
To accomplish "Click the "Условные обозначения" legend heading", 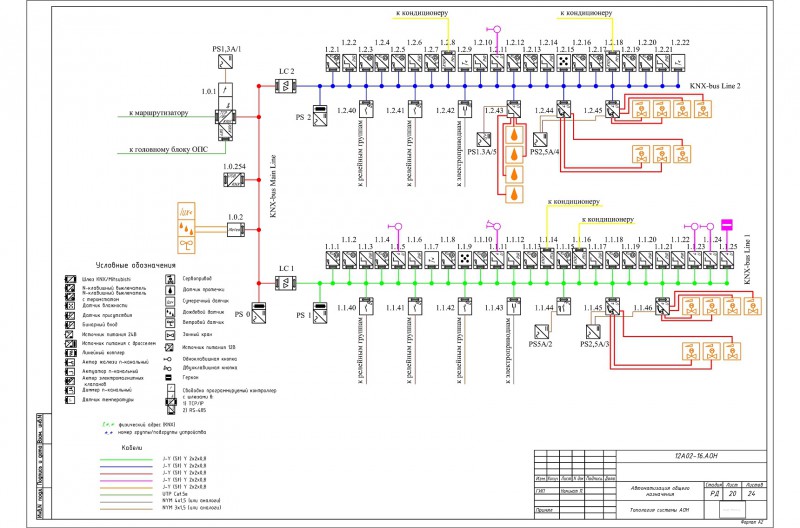I will 136,265.
